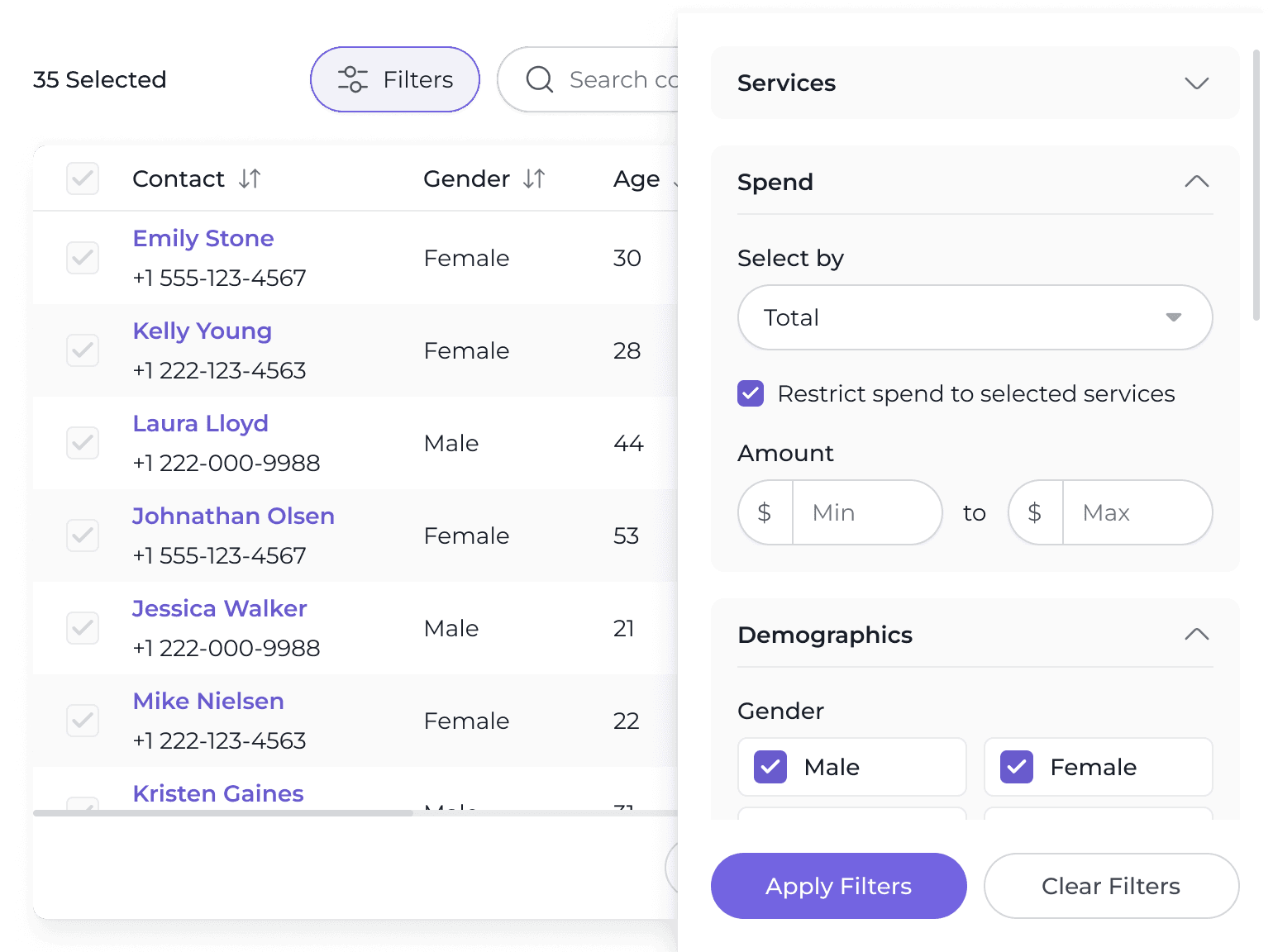Click the dollar sign in Max amount field
This screenshot has width=1273, height=952.
(1034, 512)
